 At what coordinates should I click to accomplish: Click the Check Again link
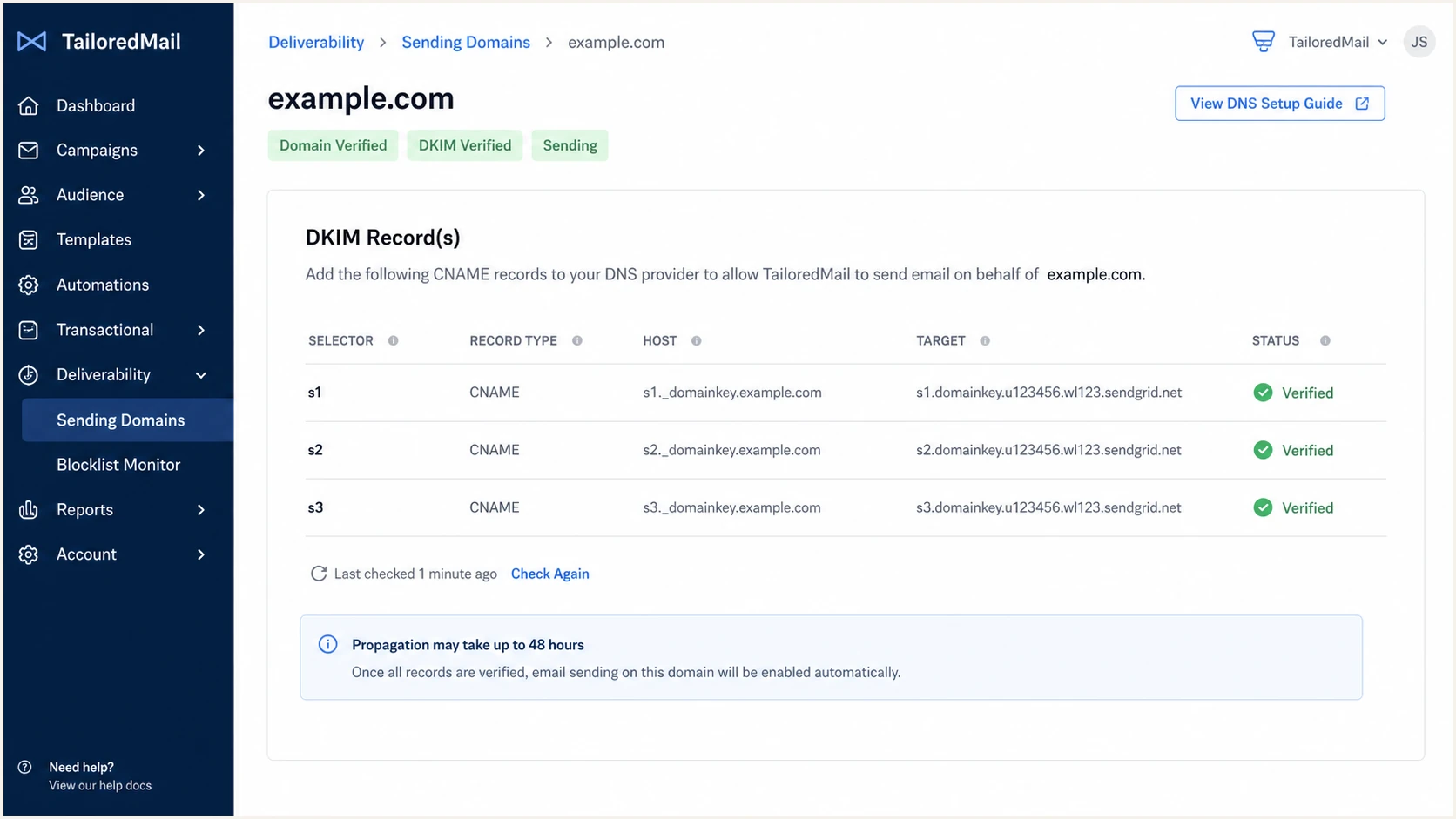pos(550,574)
